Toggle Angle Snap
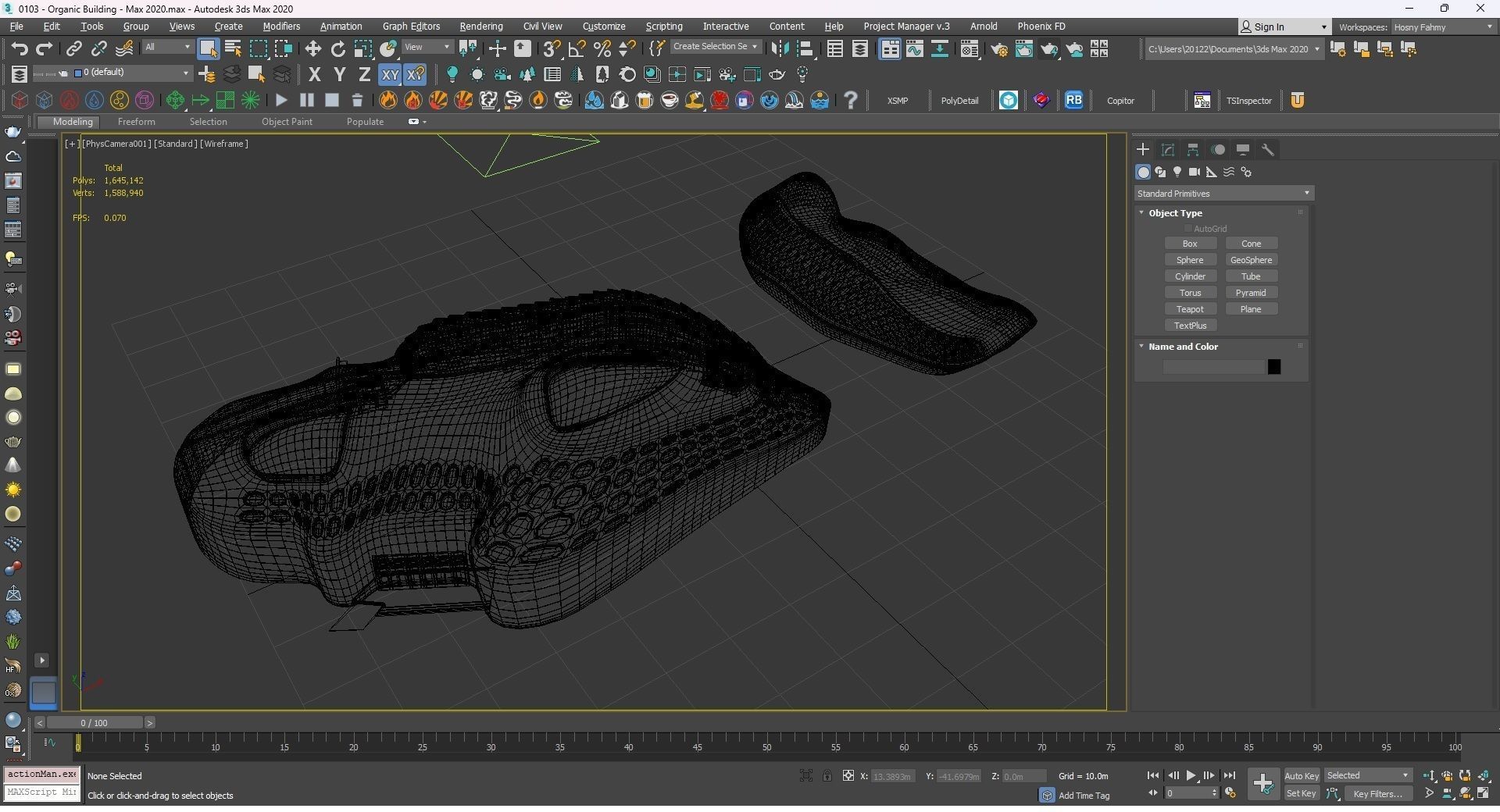This screenshot has height=812, width=1500. pos(577,49)
